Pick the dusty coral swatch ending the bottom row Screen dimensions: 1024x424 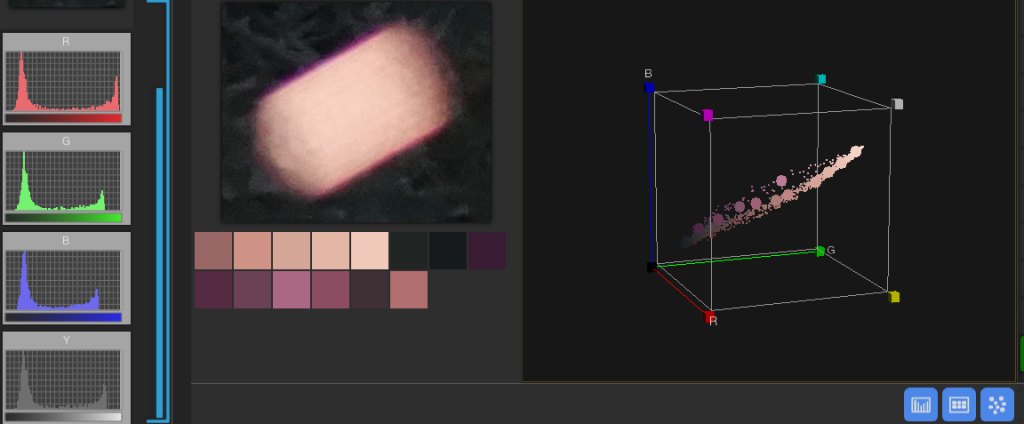pyautogui.click(x=409, y=289)
